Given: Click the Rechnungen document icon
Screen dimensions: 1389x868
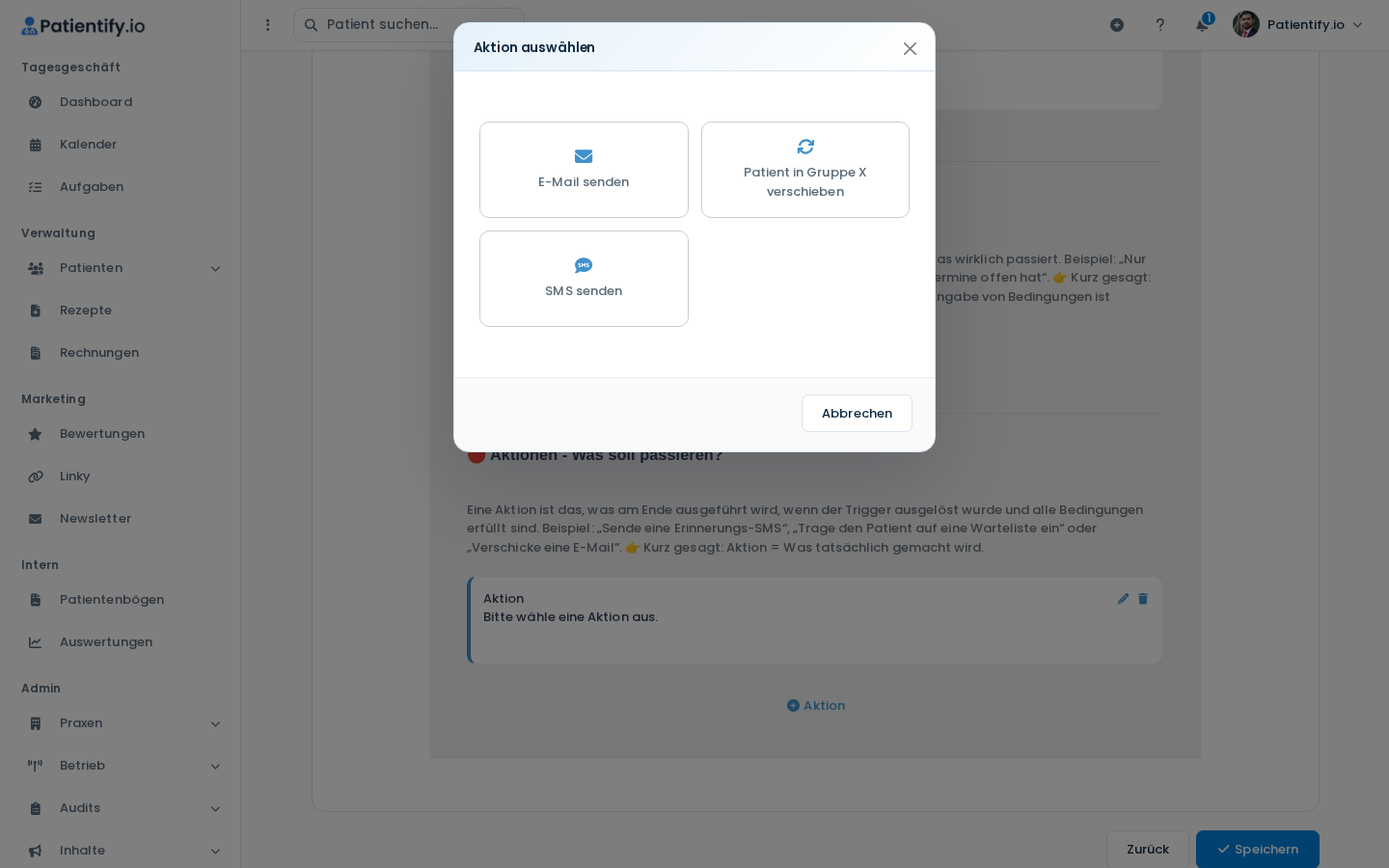Looking at the screenshot, I should (x=36, y=353).
